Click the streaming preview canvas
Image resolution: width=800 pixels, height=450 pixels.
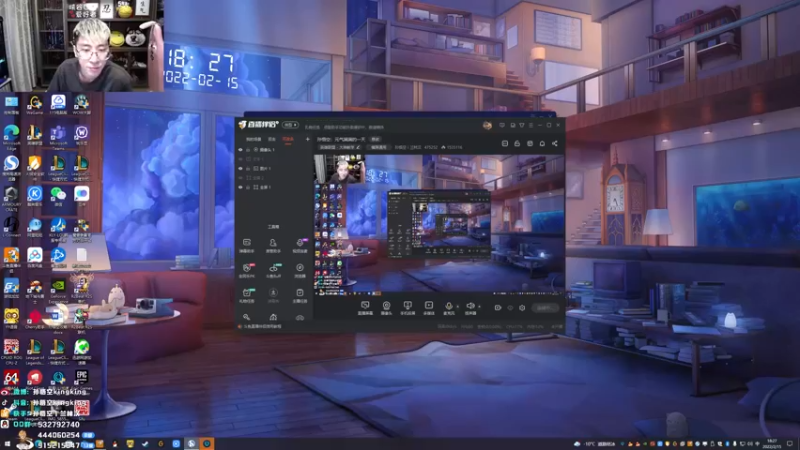(439, 225)
